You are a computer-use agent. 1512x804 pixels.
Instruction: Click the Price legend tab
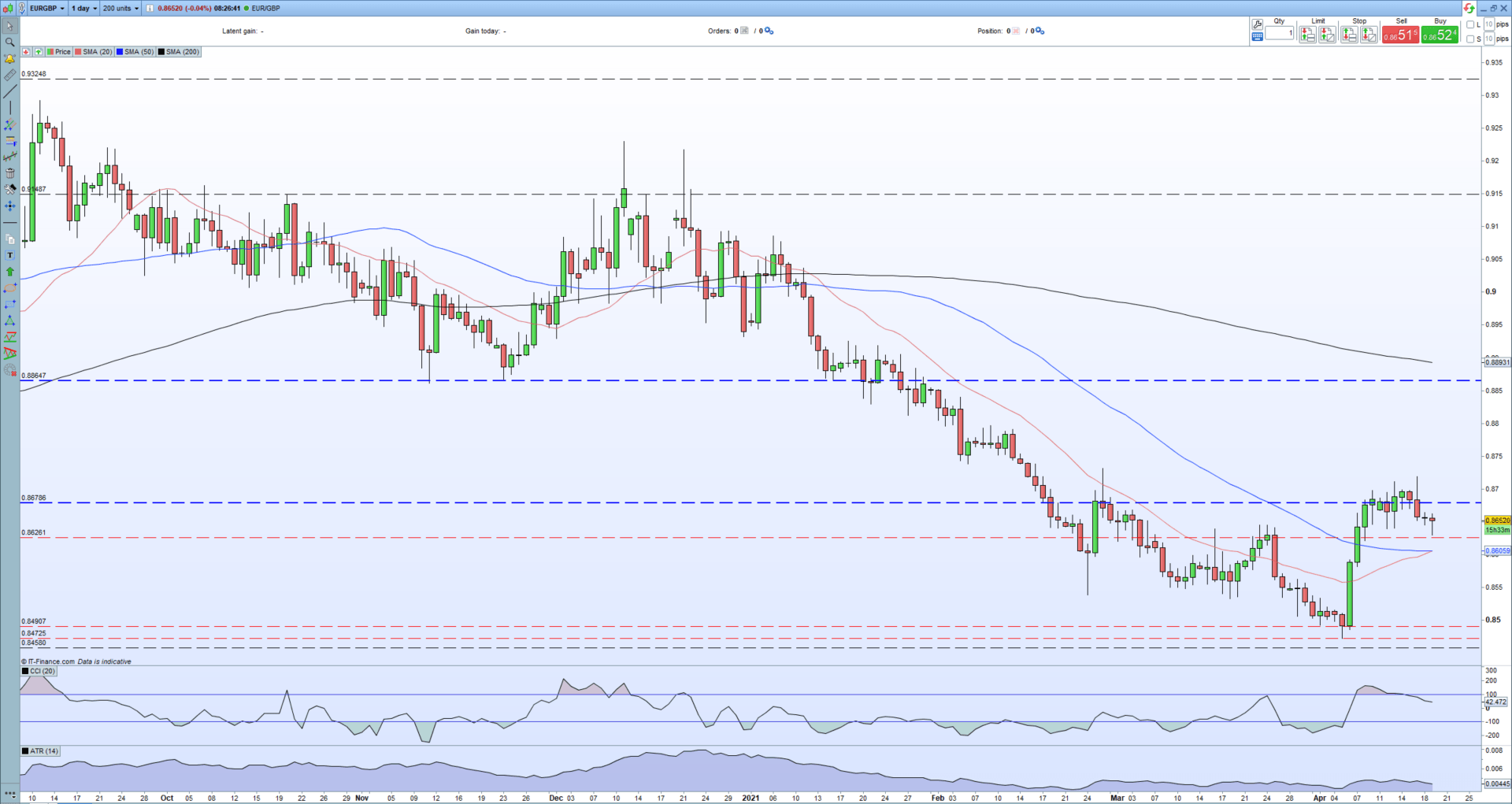59,52
